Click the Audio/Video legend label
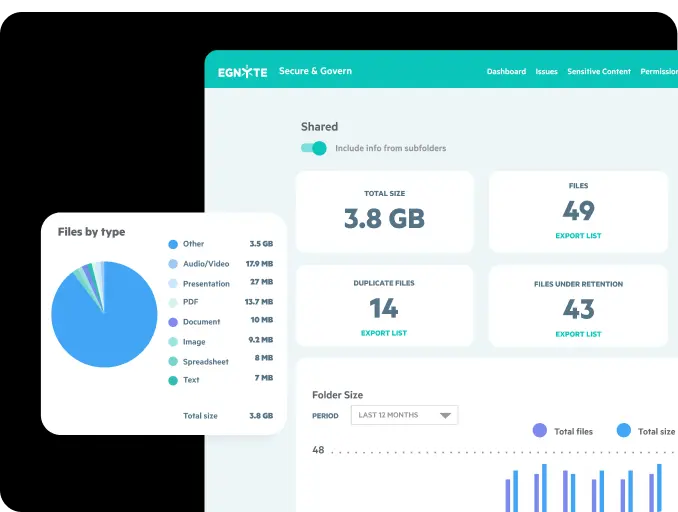Image resolution: width=678 pixels, height=512 pixels. point(206,264)
